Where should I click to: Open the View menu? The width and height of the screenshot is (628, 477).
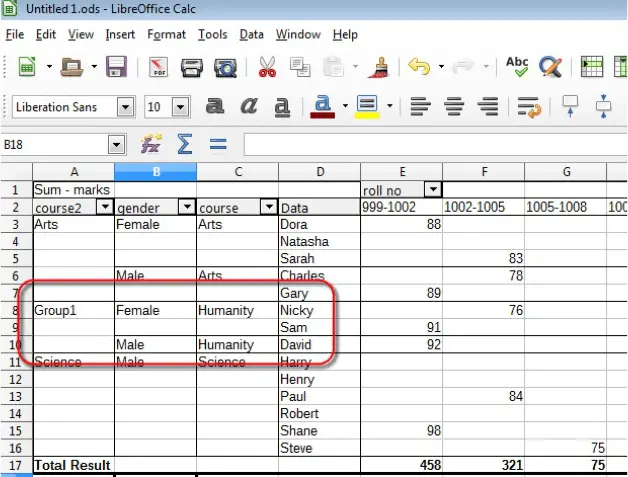(81, 34)
